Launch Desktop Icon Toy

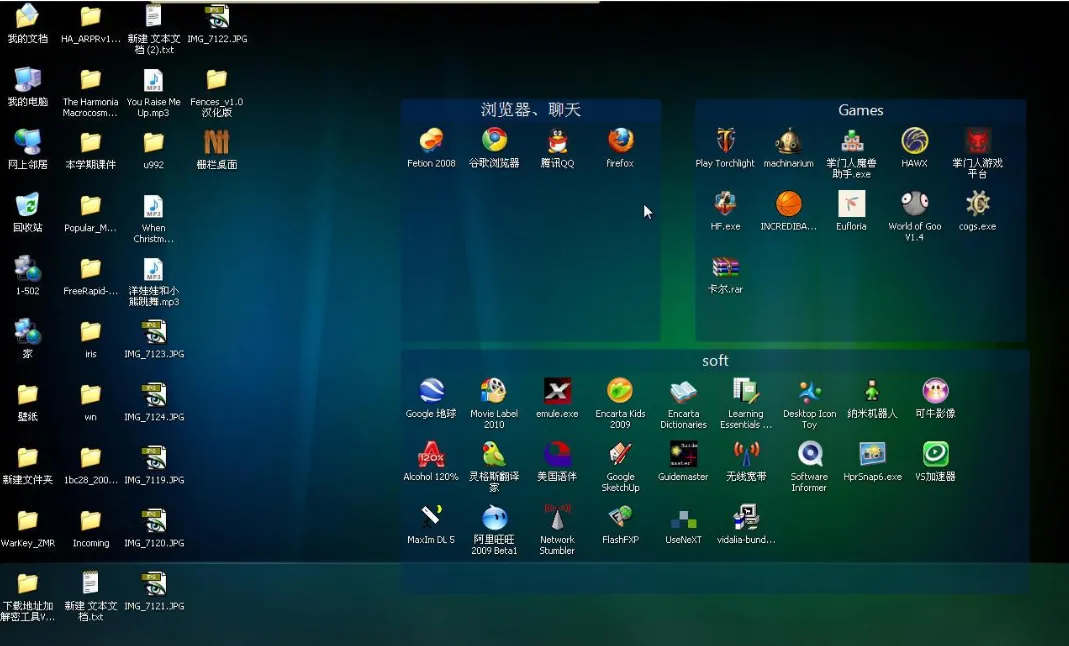click(809, 391)
